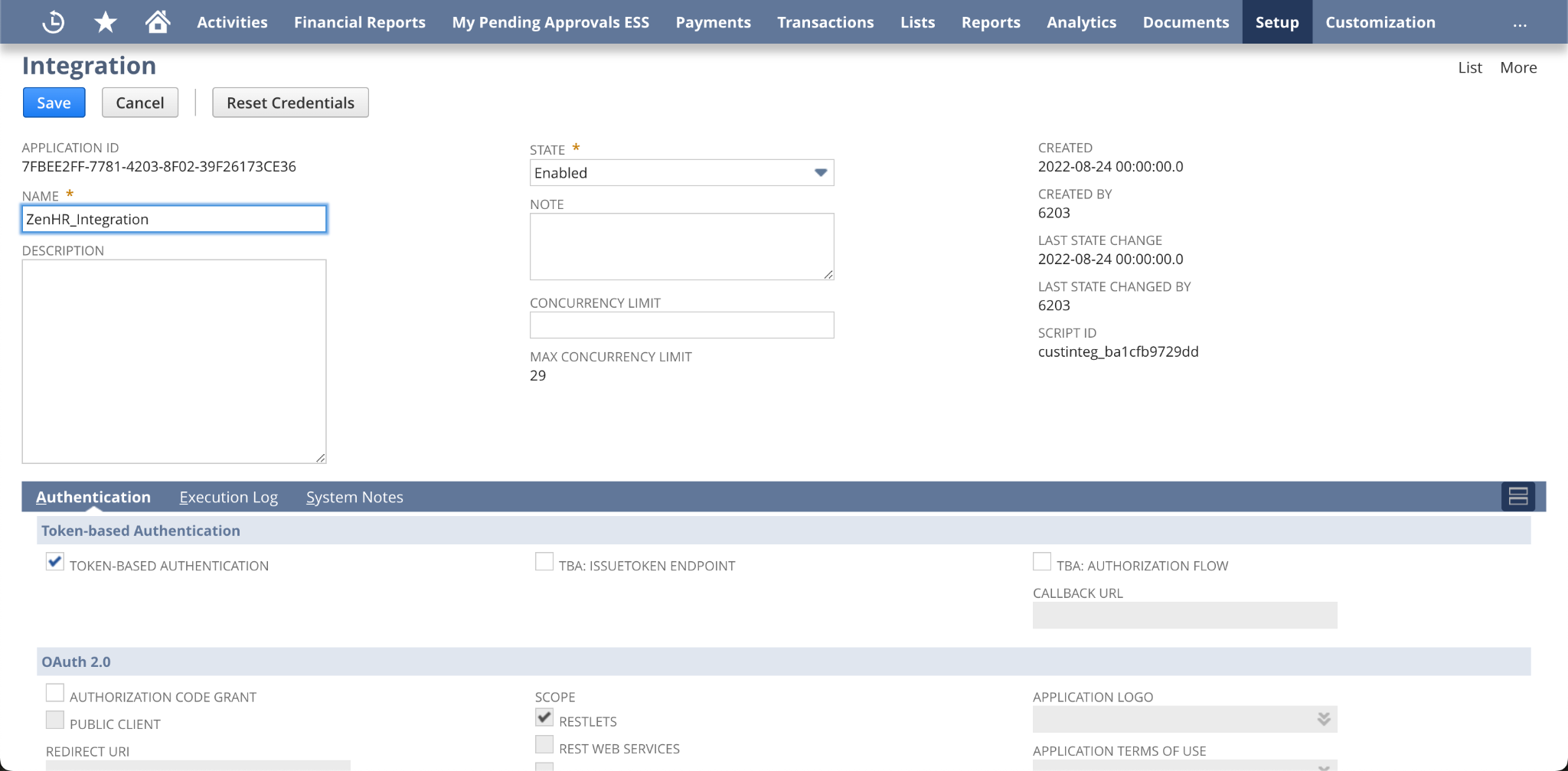The width and height of the screenshot is (1568, 771).
Task: Enable the TBA: Authorization Flow checkbox
Action: (x=1041, y=561)
